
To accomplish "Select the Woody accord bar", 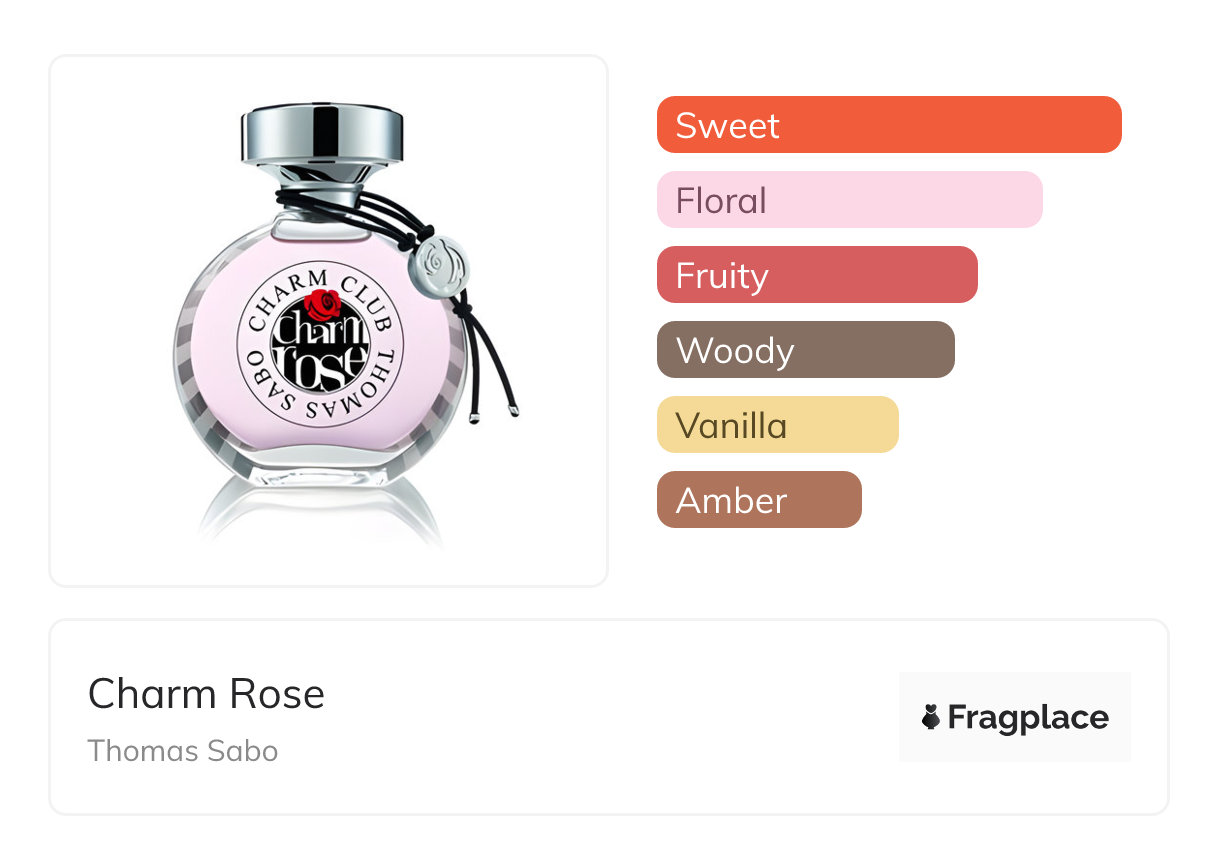I will [x=806, y=350].
